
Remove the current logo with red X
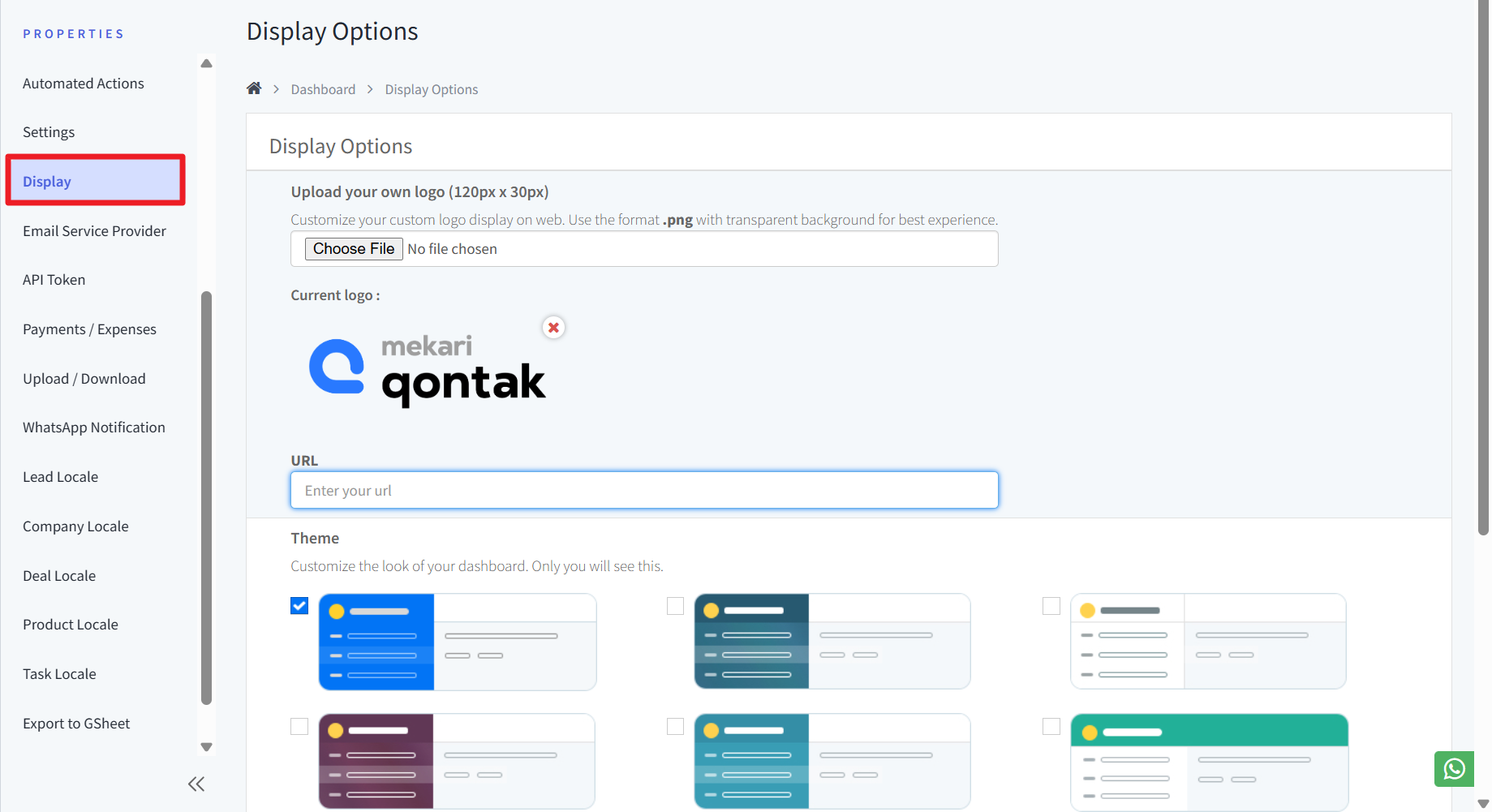[x=553, y=328]
